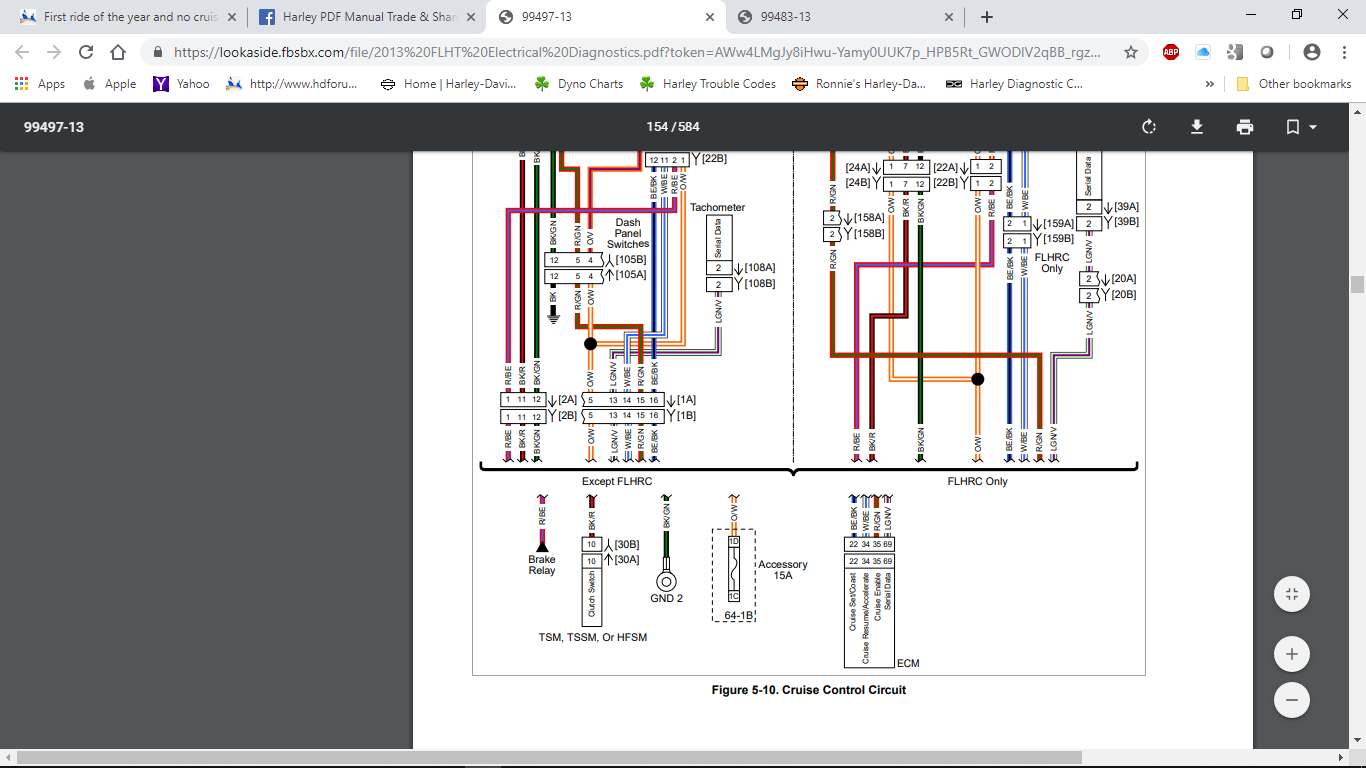Open the Chrome three-dot menu

[x=1344, y=52]
